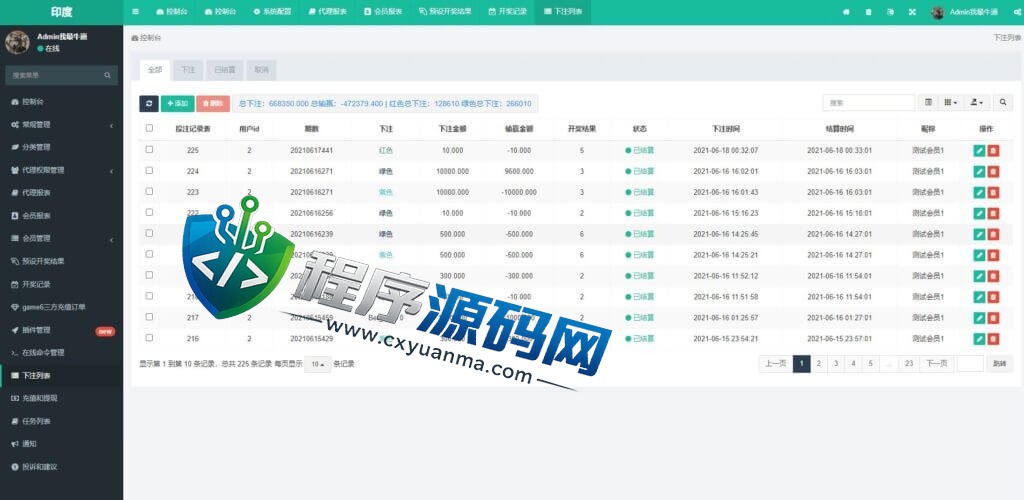Screen dimensions: 1024x500
Task: Open the page size 10 dropdown
Action: 318,364
